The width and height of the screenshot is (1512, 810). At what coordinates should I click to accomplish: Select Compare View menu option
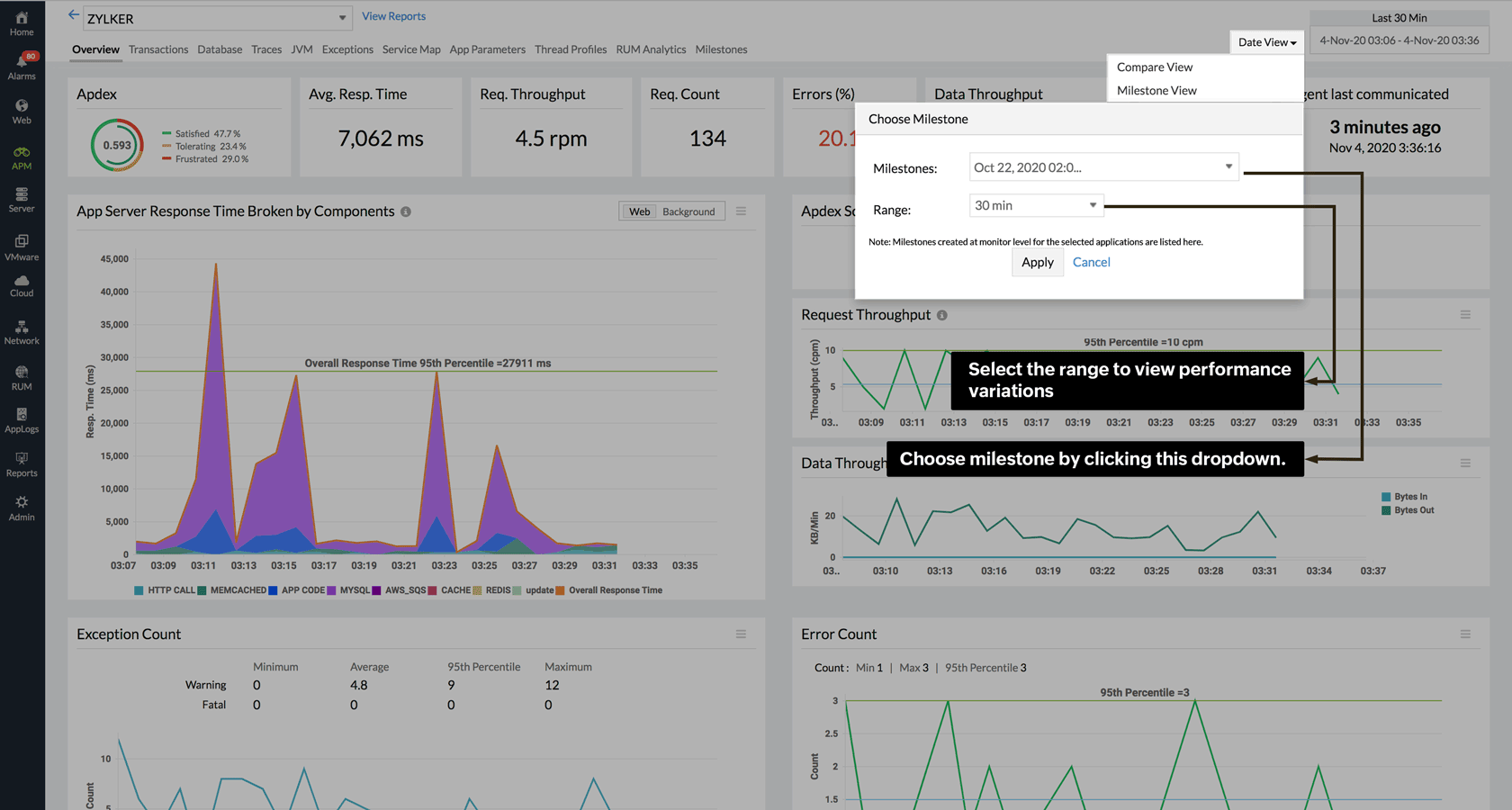(1155, 67)
